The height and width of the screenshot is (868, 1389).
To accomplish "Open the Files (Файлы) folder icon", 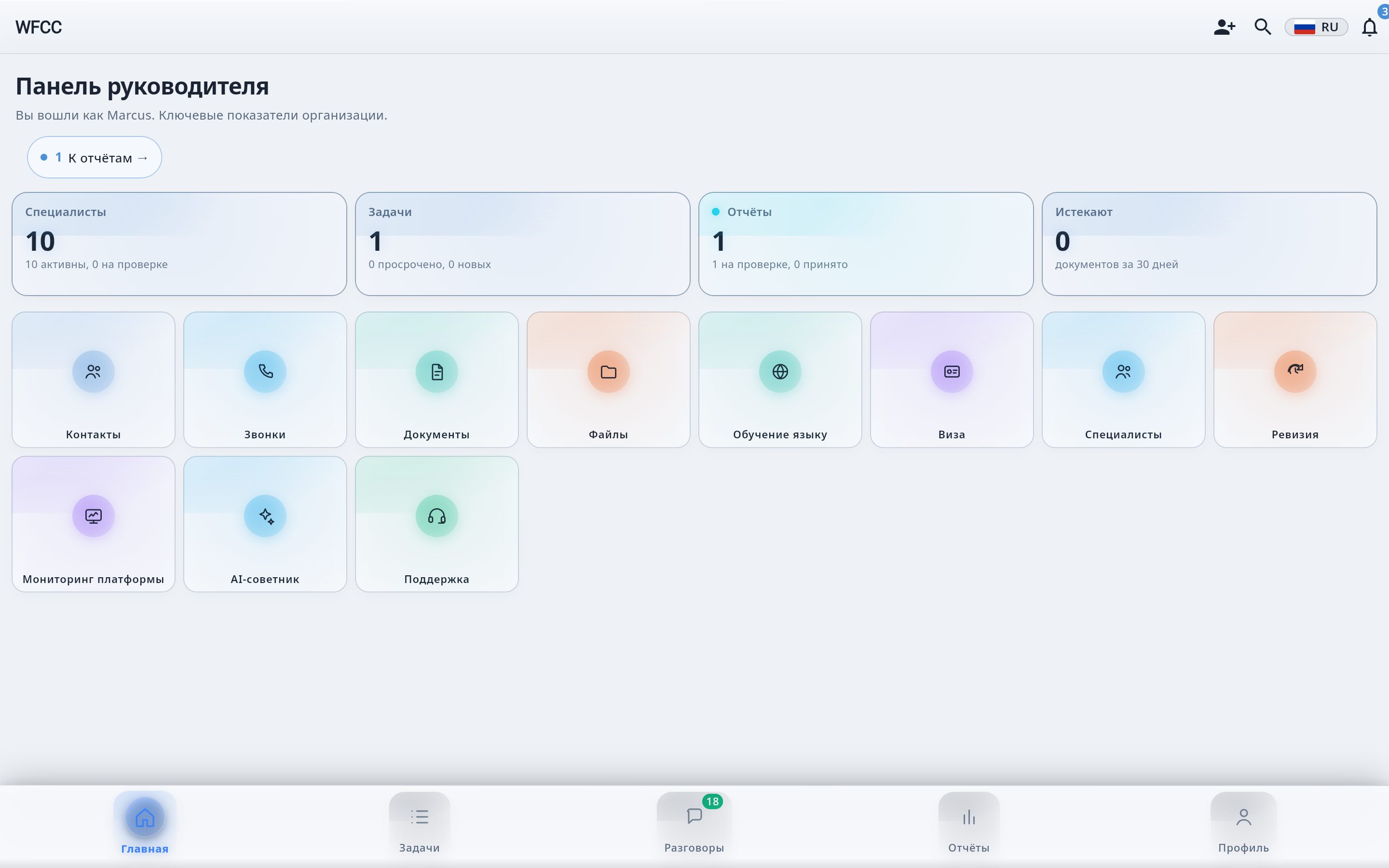I will pos(608,371).
